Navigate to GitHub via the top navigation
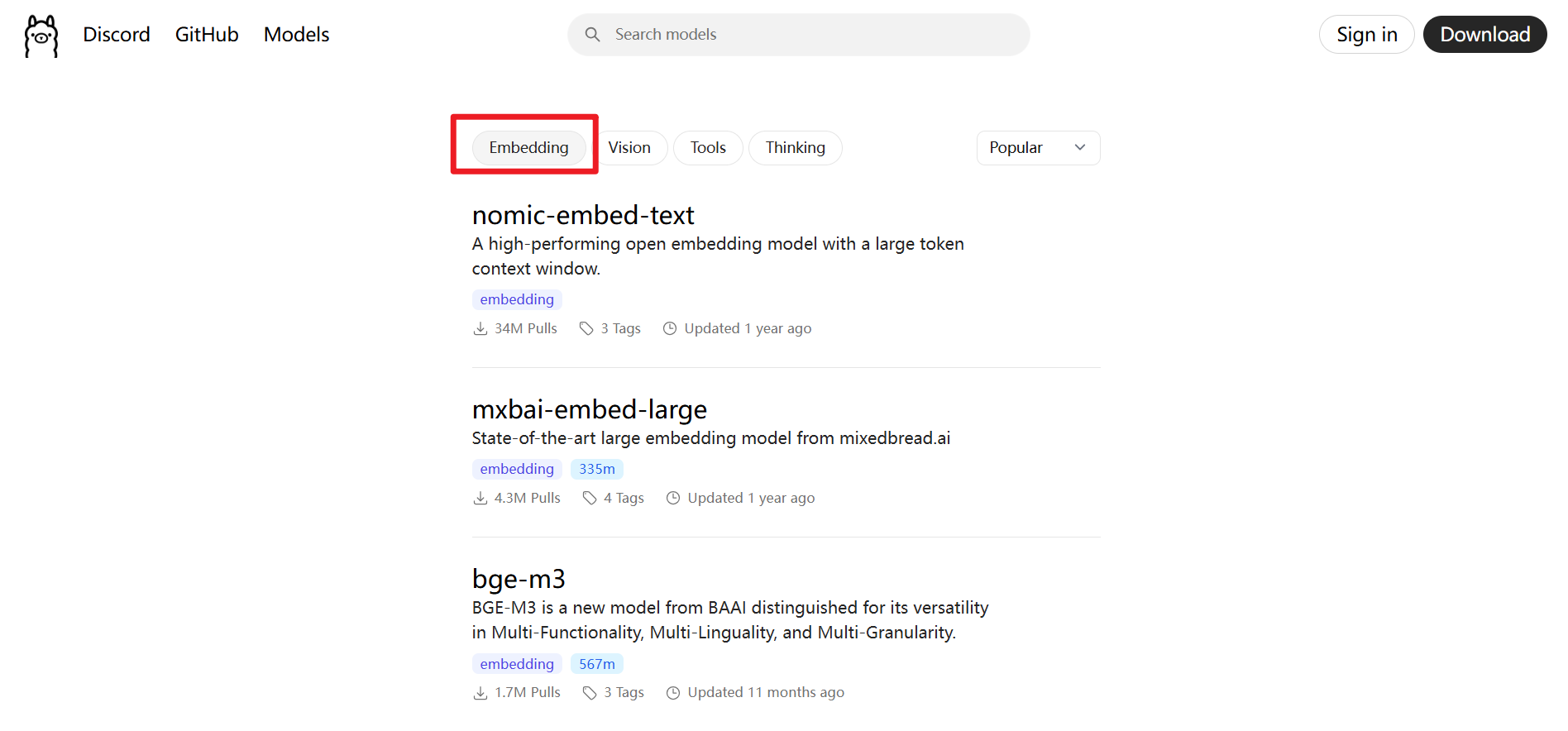The width and height of the screenshot is (1568, 731). [206, 35]
